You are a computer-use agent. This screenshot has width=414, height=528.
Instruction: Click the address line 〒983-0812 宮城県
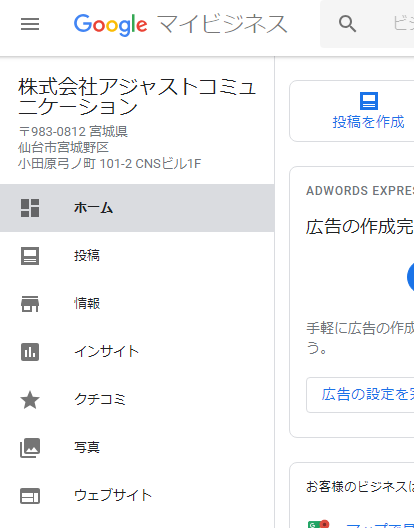[73, 131]
